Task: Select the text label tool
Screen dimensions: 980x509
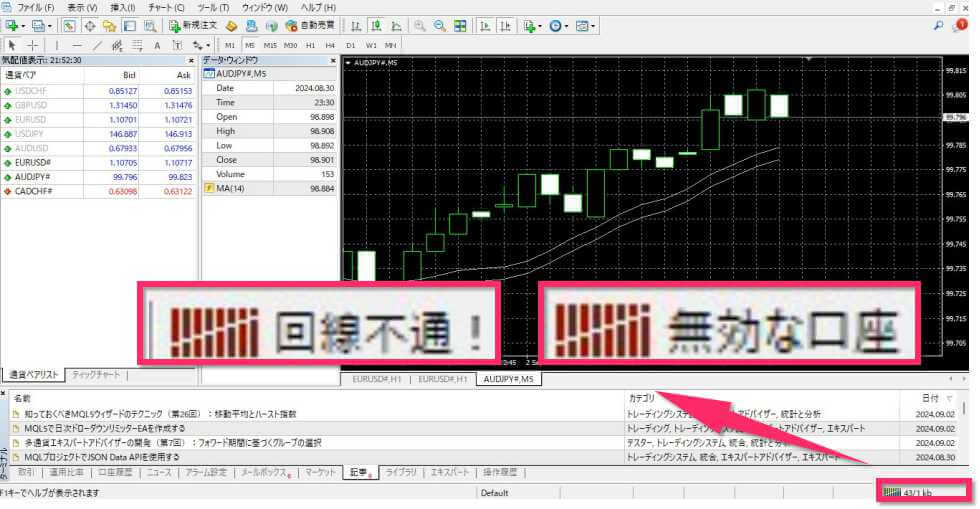Action: 177,45
